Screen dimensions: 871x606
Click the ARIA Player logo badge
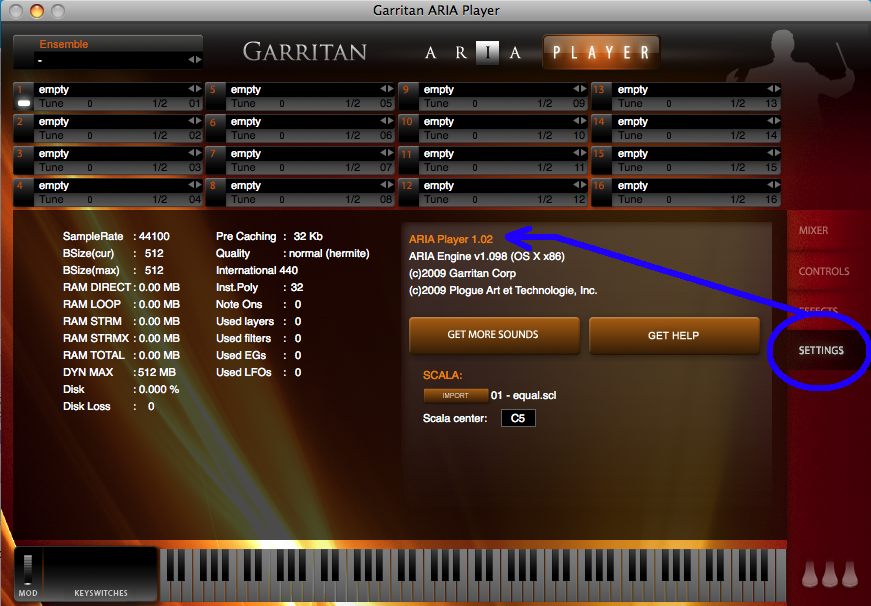pos(599,52)
